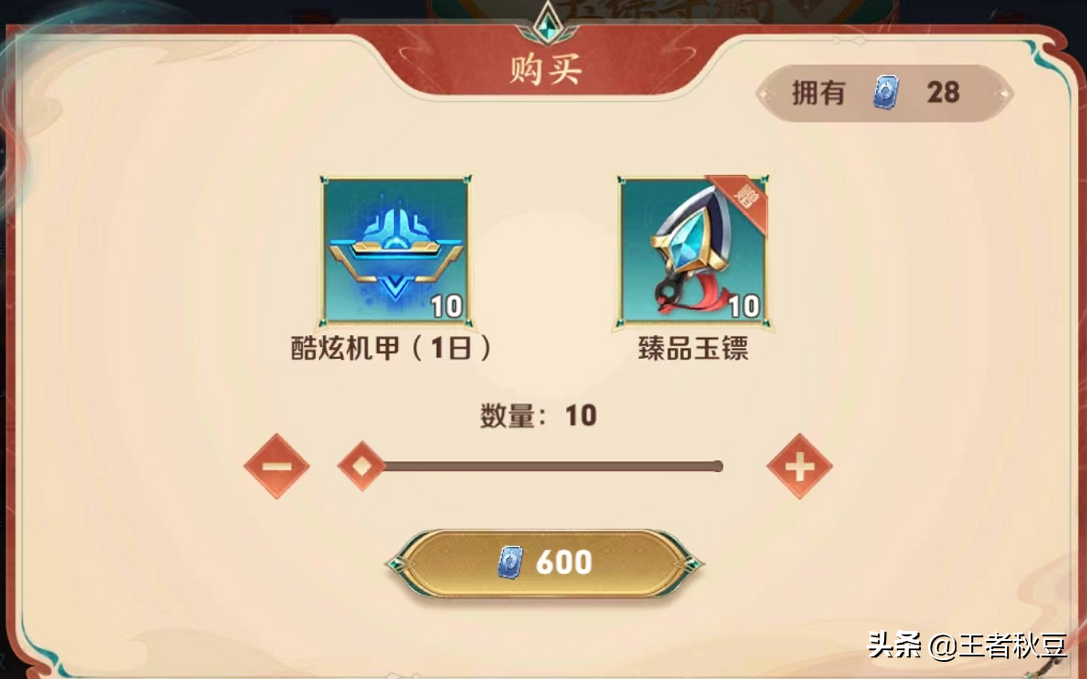Click the 10 count on the mecha item
This screenshot has width=1087, height=679.
pos(446,306)
